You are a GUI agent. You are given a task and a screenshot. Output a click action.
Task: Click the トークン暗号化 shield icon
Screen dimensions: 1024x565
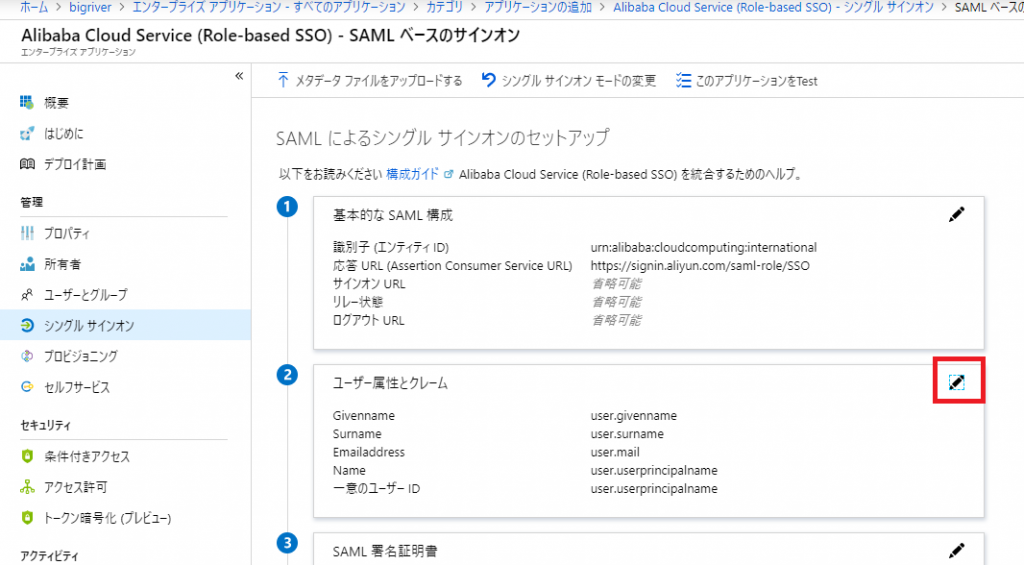[x=27, y=517]
